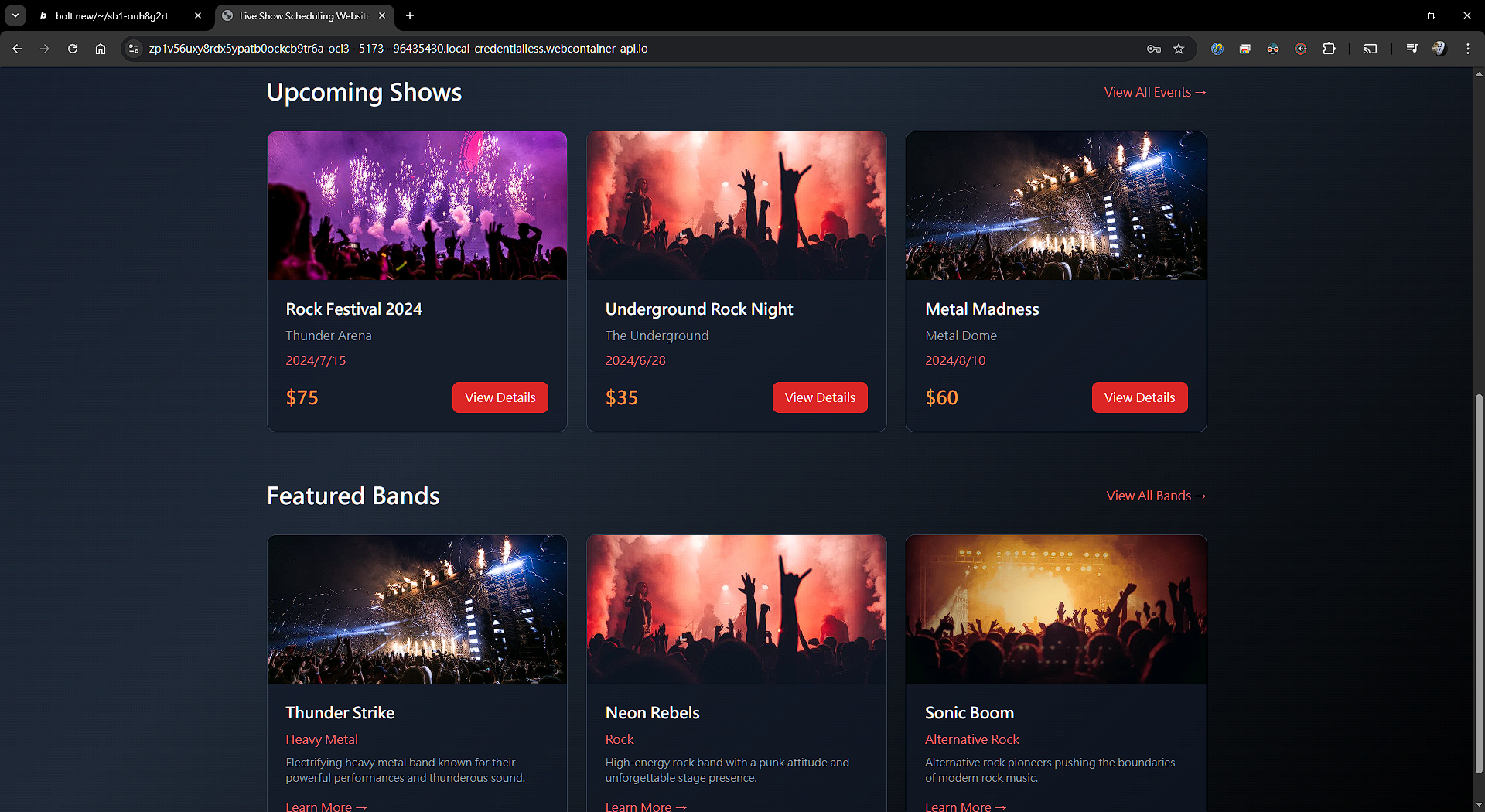The width and height of the screenshot is (1485, 812).
Task: Click the Metal Madness title
Action: click(x=981, y=309)
